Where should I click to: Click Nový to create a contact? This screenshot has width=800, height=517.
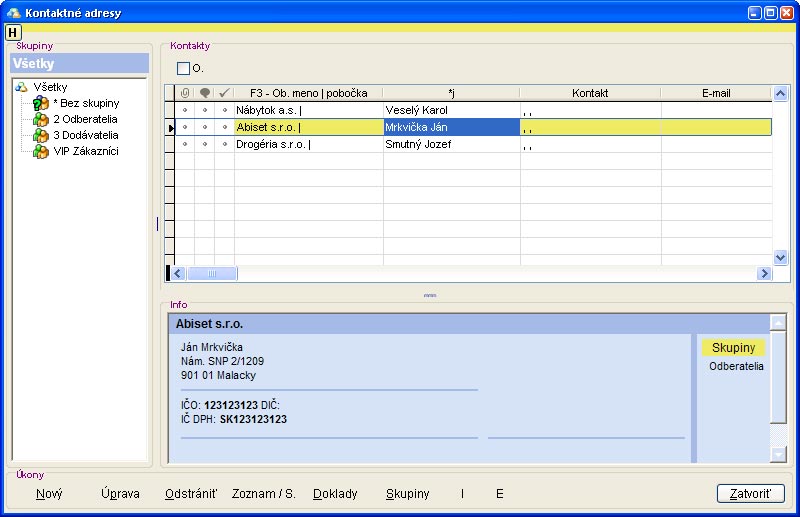(49, 494)
